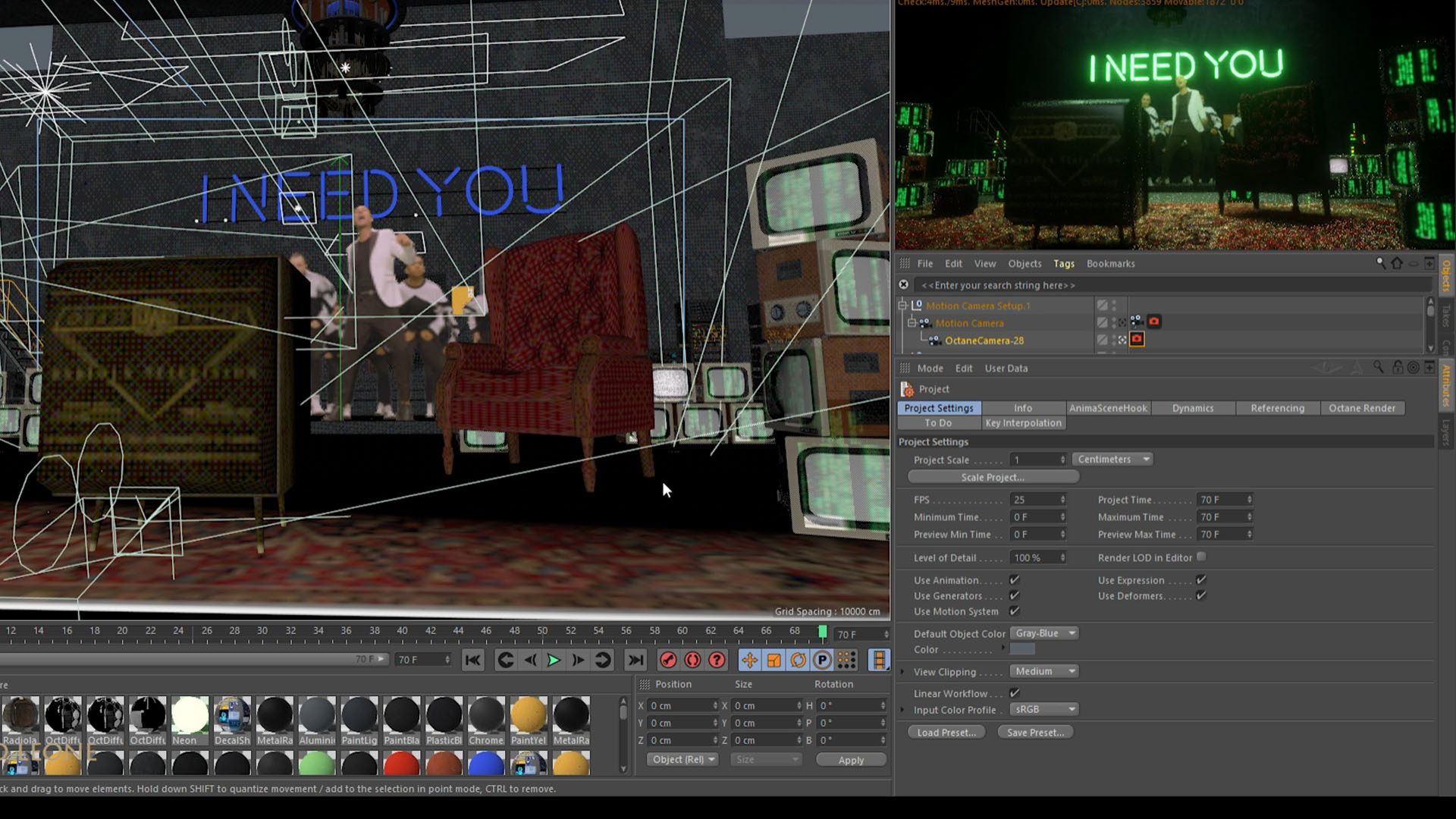The image size is (1456, 819).
Task: Open the red keyframe selection question-mark icon
Action: [717, 660]
